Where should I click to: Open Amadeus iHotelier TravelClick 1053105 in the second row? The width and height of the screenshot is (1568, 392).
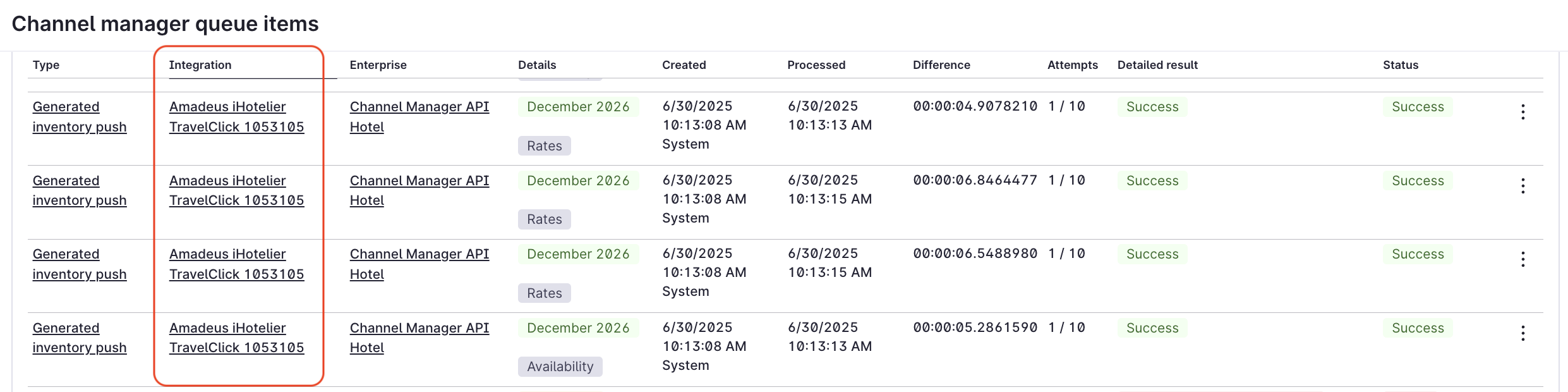tap(236, 190)
